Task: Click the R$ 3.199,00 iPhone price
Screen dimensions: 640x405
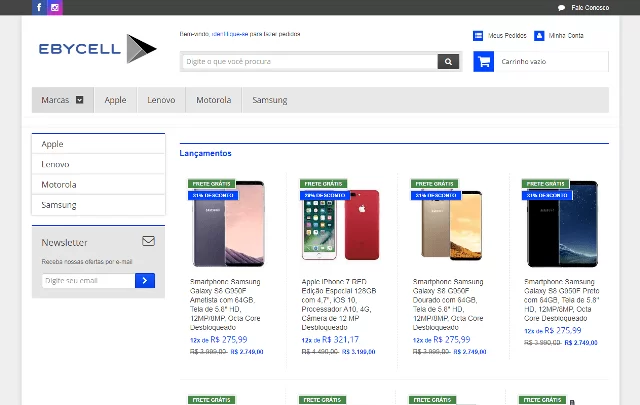Action: pos(358,352)
